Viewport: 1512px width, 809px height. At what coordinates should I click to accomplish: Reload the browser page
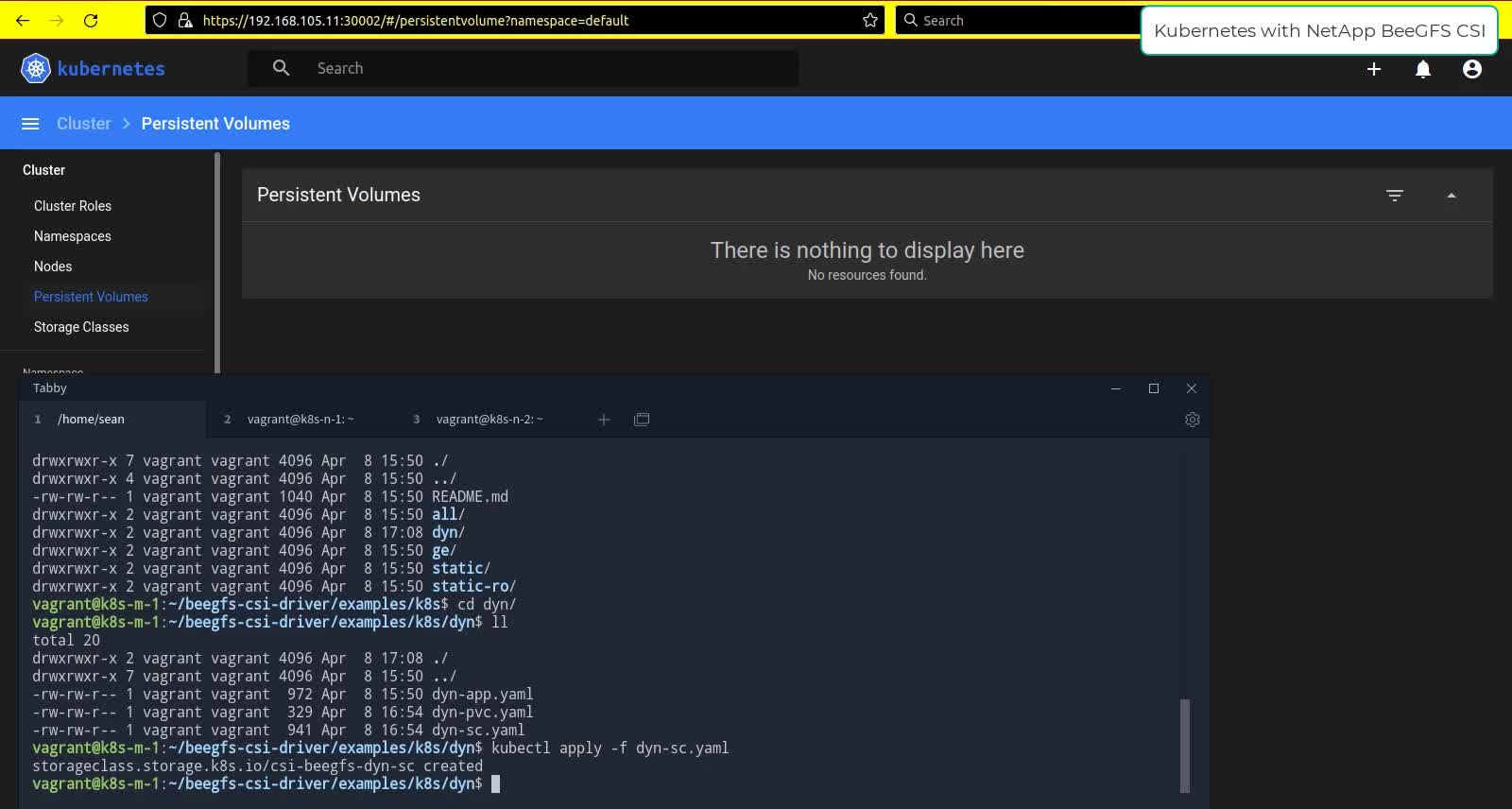click(x=91, y=20)
